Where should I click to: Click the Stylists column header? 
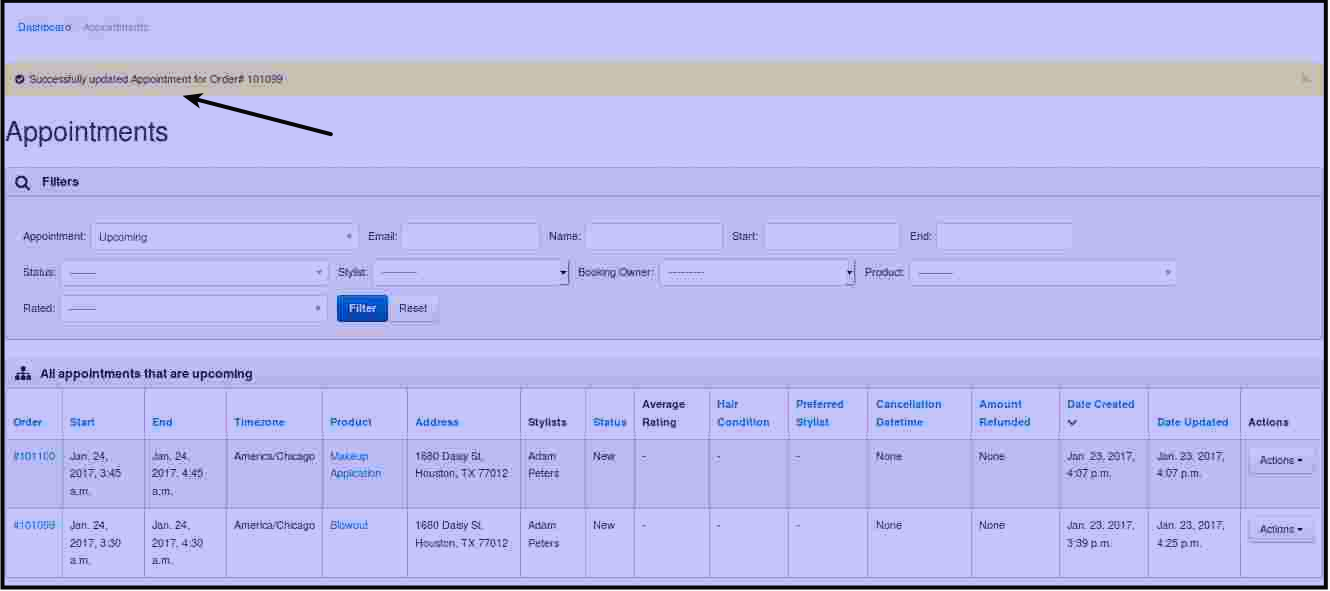pos(547,422)
